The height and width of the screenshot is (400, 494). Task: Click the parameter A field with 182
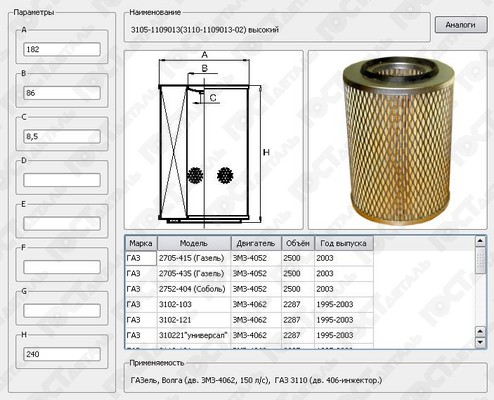point(62,49)
